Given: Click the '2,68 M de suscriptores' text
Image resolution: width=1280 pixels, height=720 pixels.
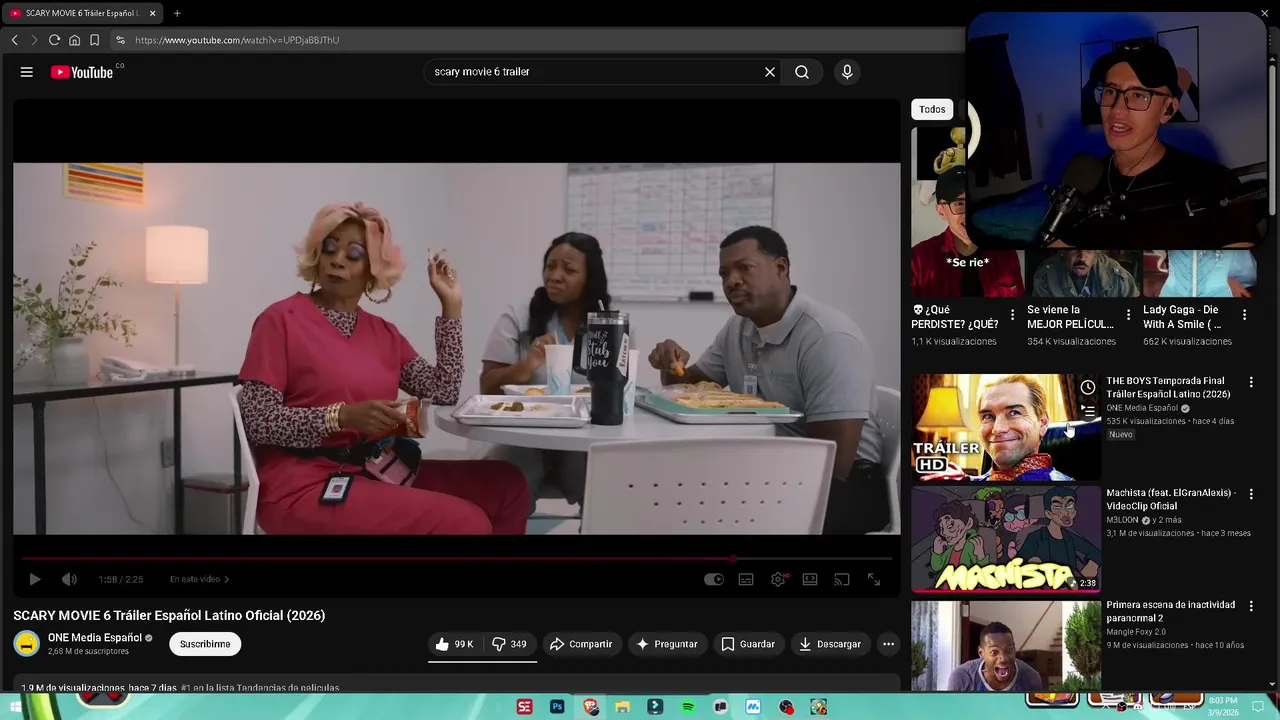Looking at the screenshot, I should [88, 652].
